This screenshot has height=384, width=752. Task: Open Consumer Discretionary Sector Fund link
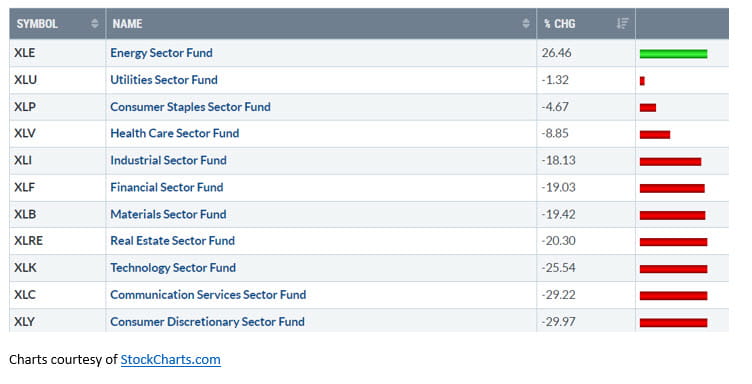pos(207,321)
